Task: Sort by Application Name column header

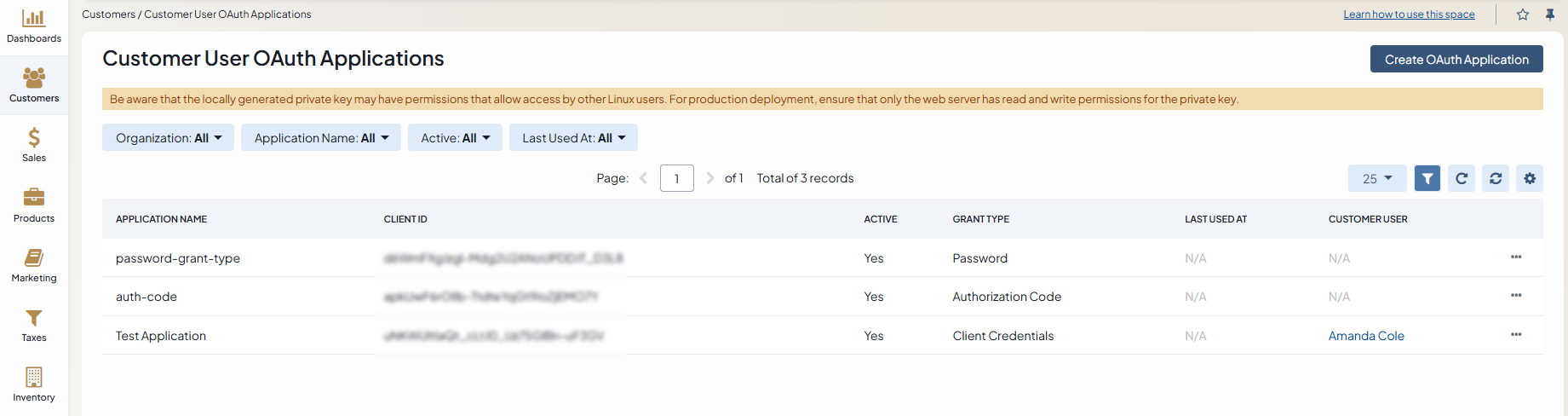Action: click(x=162, y=219)
